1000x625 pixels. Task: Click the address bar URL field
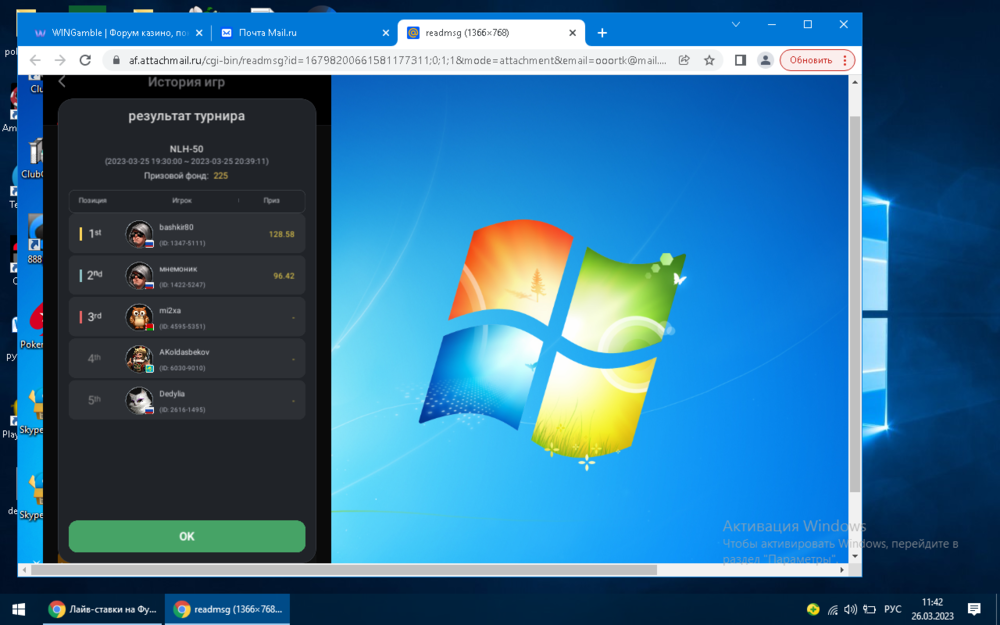[x=400, y=60]
